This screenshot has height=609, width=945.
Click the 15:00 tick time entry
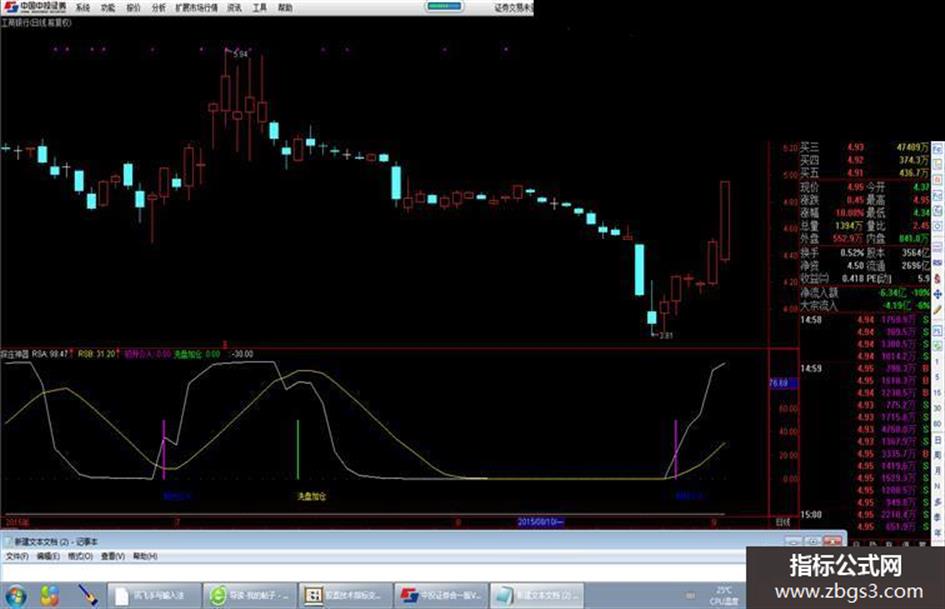[x=811, y=515]
